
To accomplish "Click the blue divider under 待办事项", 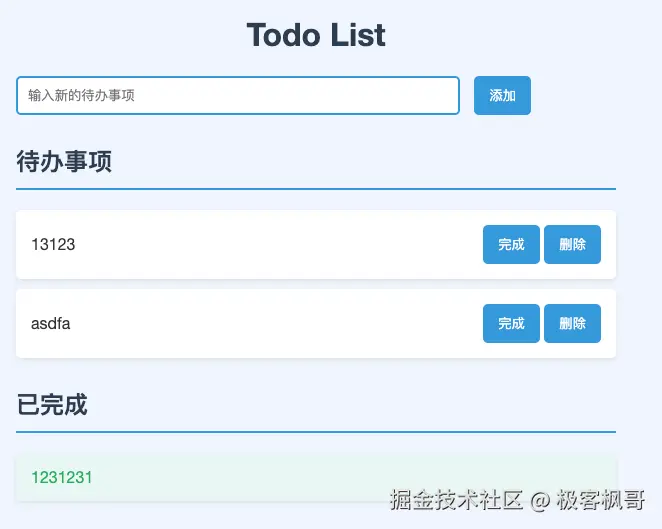I will [x=316, y=188].
